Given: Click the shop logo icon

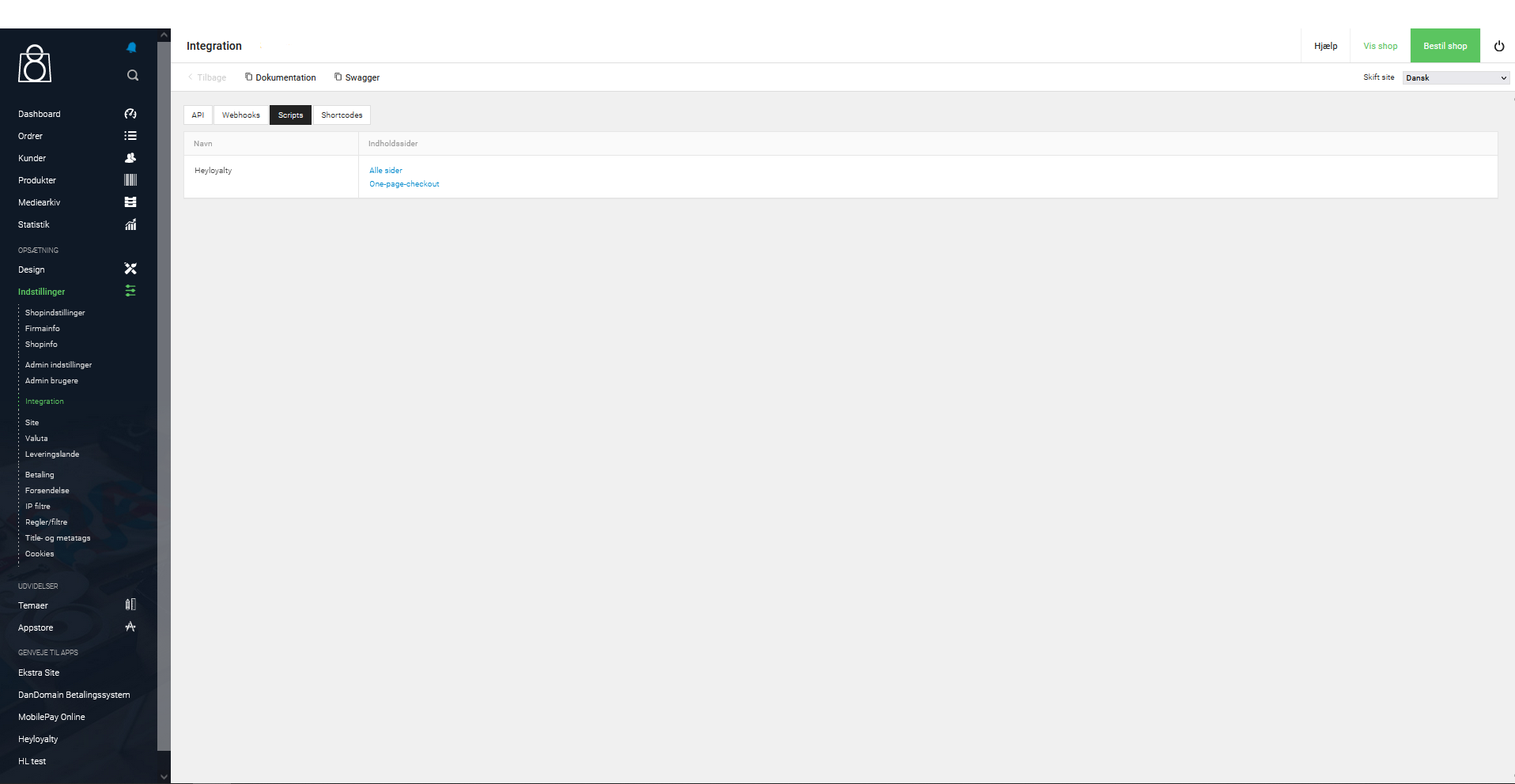Looking at the screenshot, I should point(35,63).
